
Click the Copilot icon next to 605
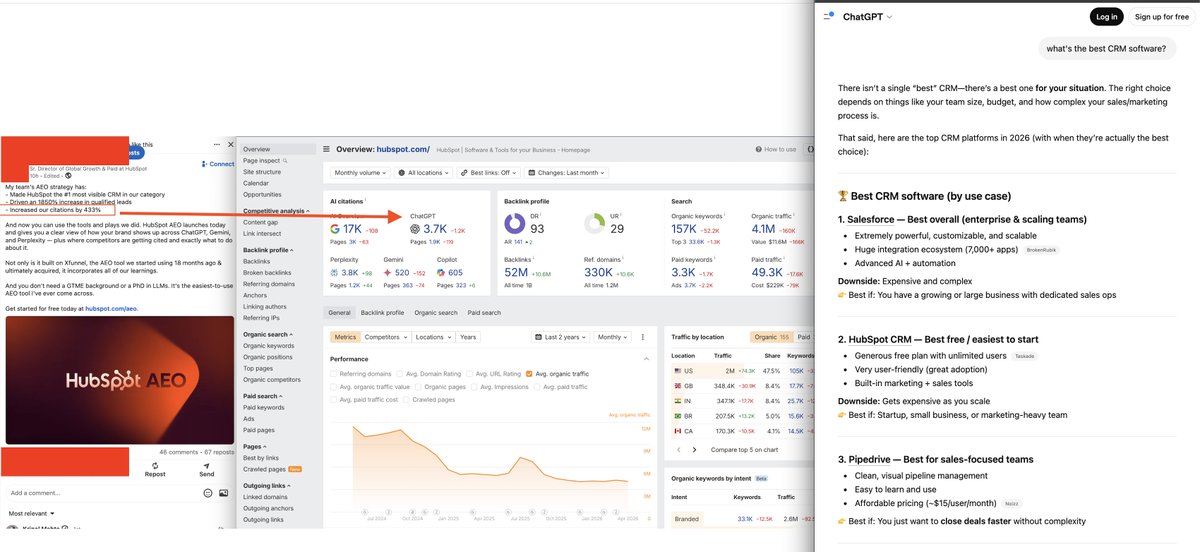441,272
